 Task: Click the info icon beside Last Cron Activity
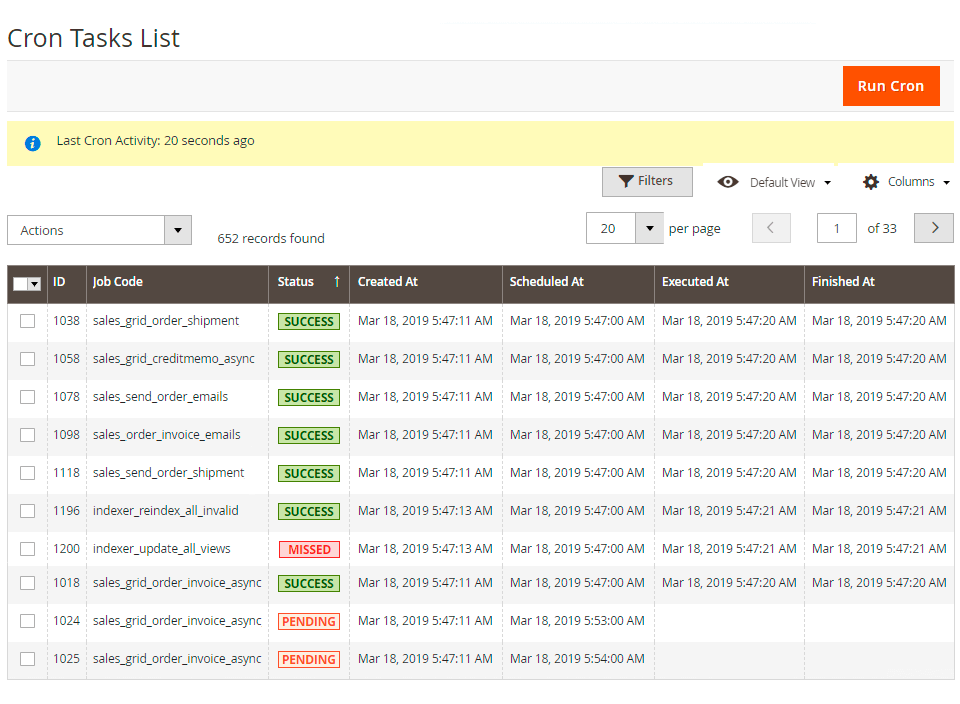coord(33,143)
